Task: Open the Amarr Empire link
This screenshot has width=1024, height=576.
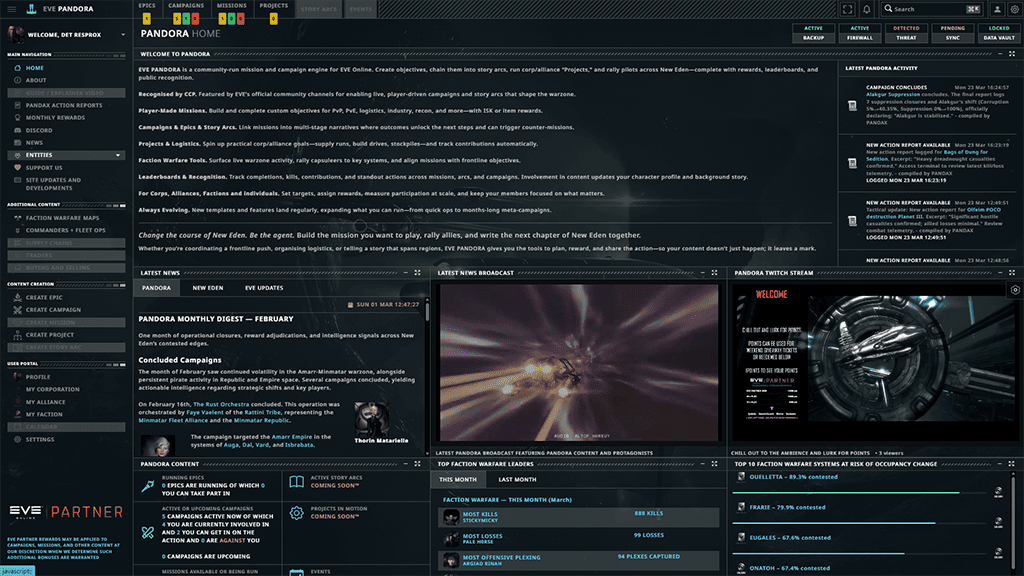Action: click(x=292, y=437)
